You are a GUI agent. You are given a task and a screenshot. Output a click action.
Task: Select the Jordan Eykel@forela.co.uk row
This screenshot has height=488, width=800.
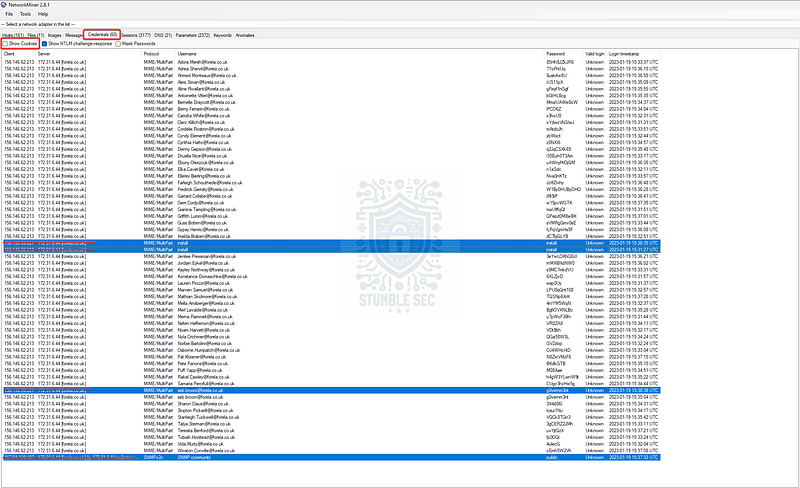pyautogui.click(x=331, y=263)
